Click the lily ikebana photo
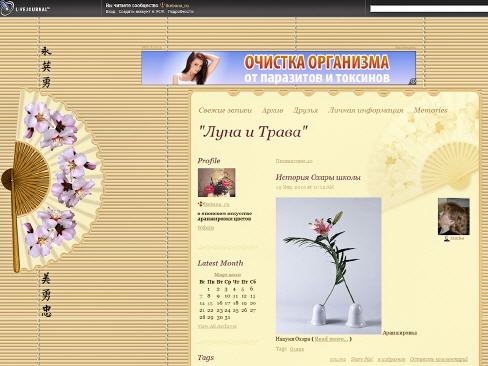Image resolution: width=488 pixels, height=366 pixels. click(328, 266)
